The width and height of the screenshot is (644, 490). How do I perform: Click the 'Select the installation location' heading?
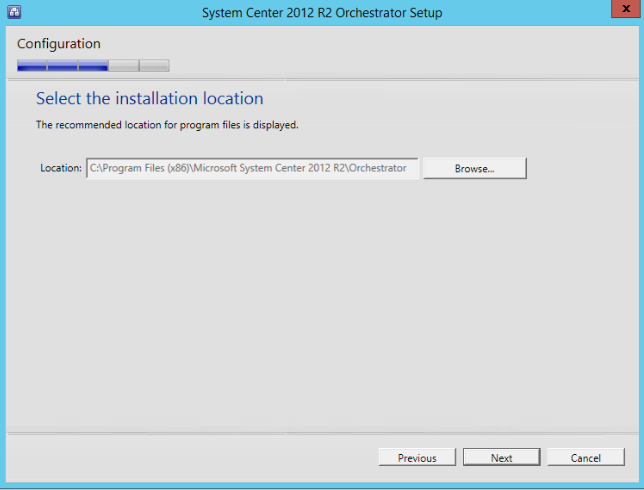coord(149,99)
